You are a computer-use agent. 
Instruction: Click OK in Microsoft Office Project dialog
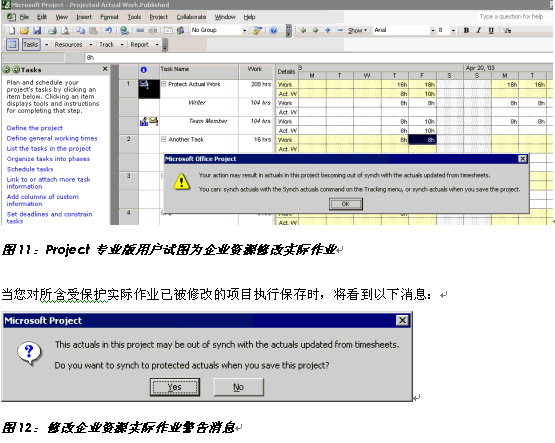pos(345,204)
